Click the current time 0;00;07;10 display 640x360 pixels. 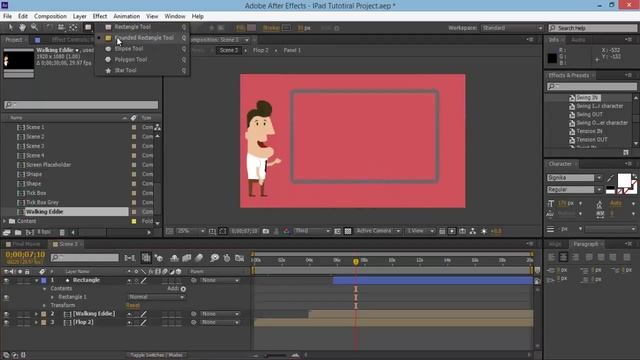coord(25,255)
